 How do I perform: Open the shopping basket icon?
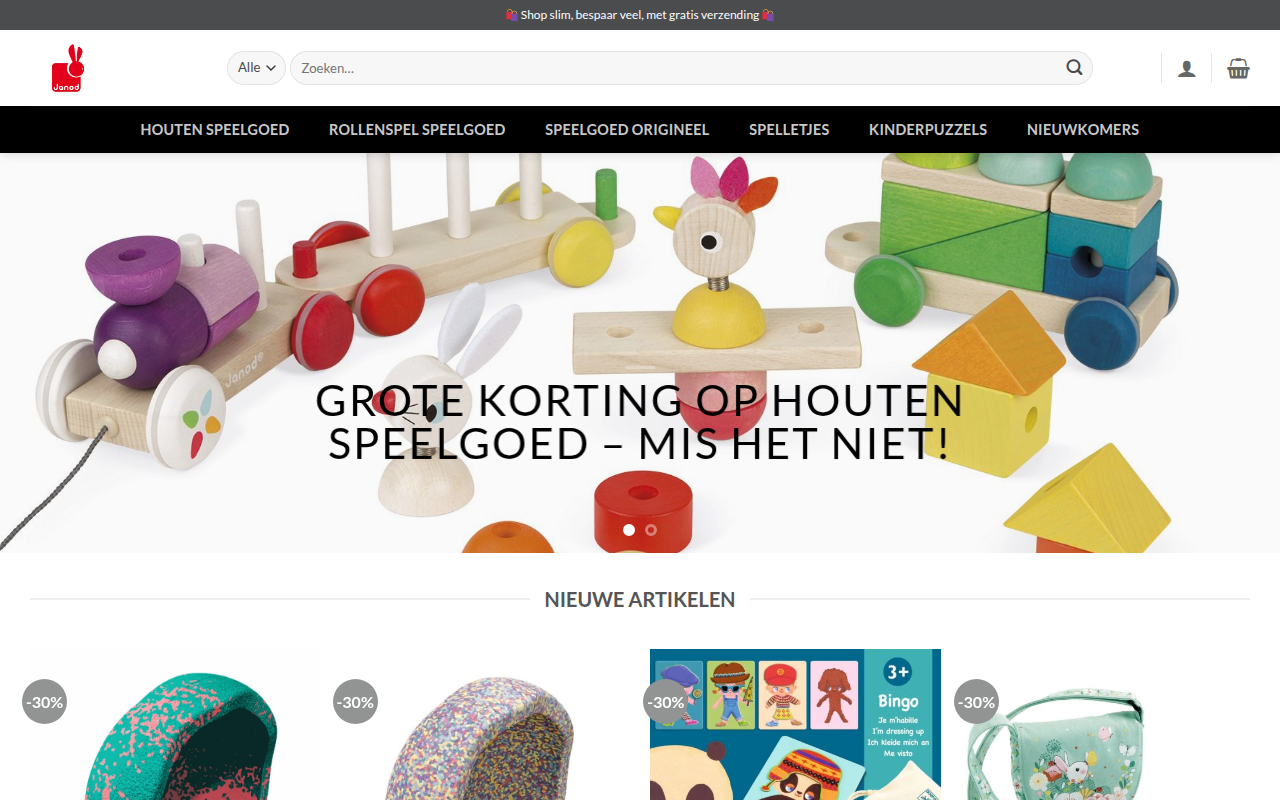pos(1238,68)
